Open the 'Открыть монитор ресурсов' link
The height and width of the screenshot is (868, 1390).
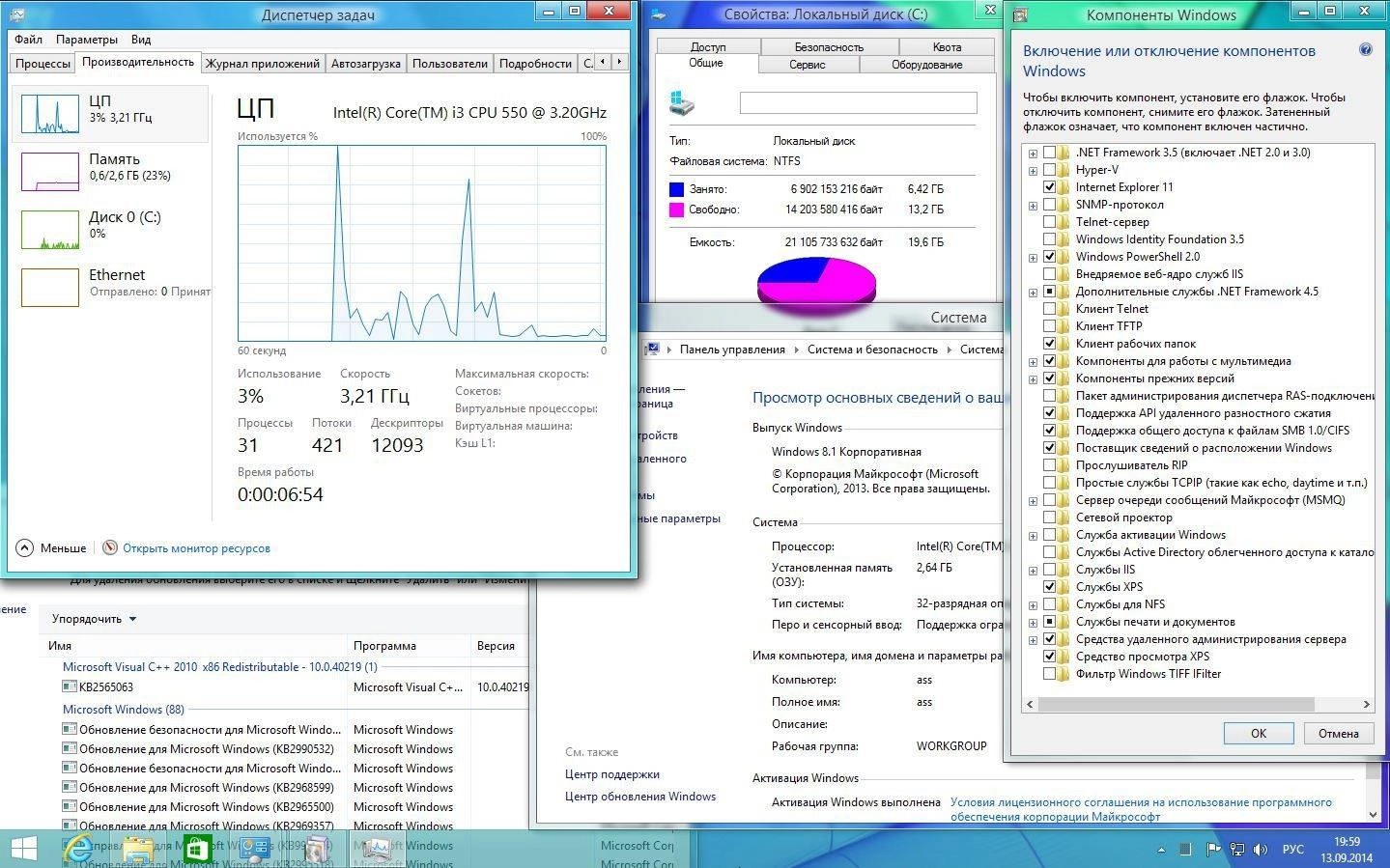196,548
